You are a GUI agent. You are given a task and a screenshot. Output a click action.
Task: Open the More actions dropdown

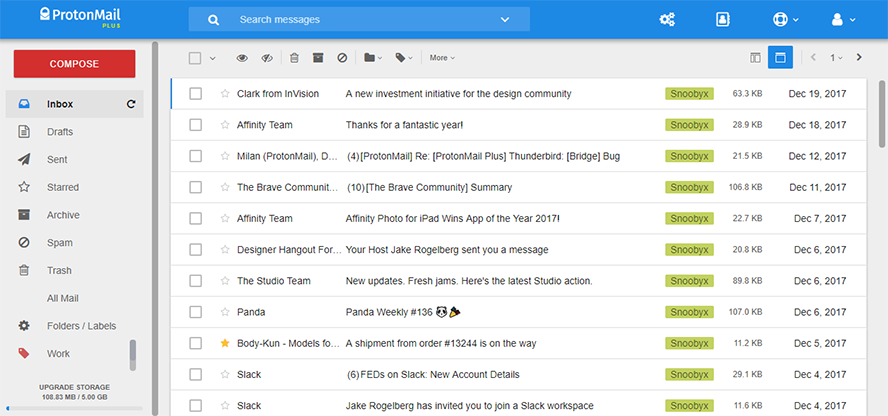(x=442, y=58)
